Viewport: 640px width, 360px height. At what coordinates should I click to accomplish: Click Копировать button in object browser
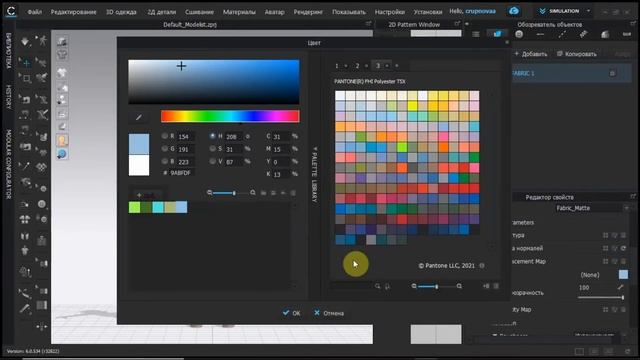point(577,54)
